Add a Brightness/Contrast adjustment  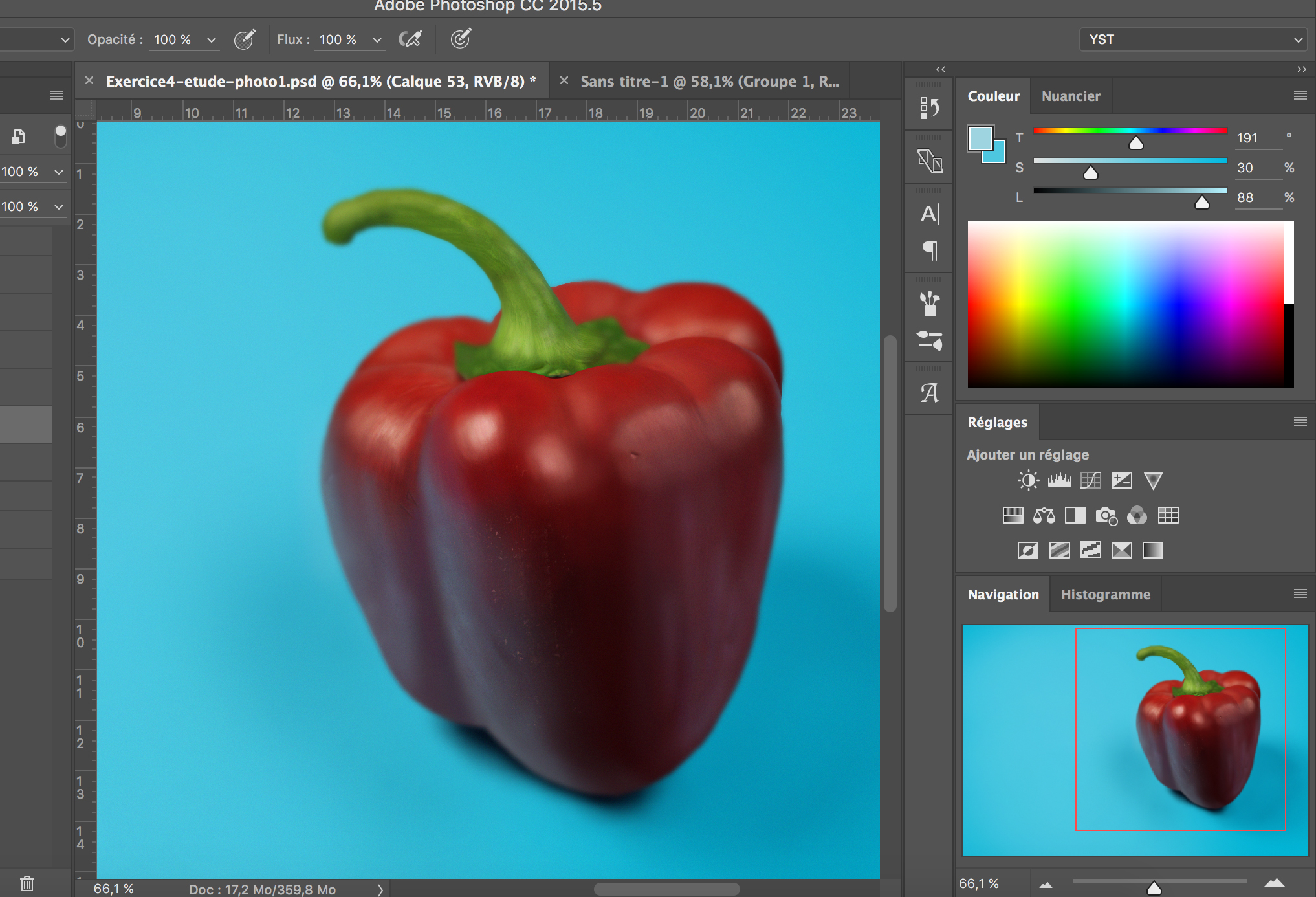pyautogui.click(x=1028, y=481)
